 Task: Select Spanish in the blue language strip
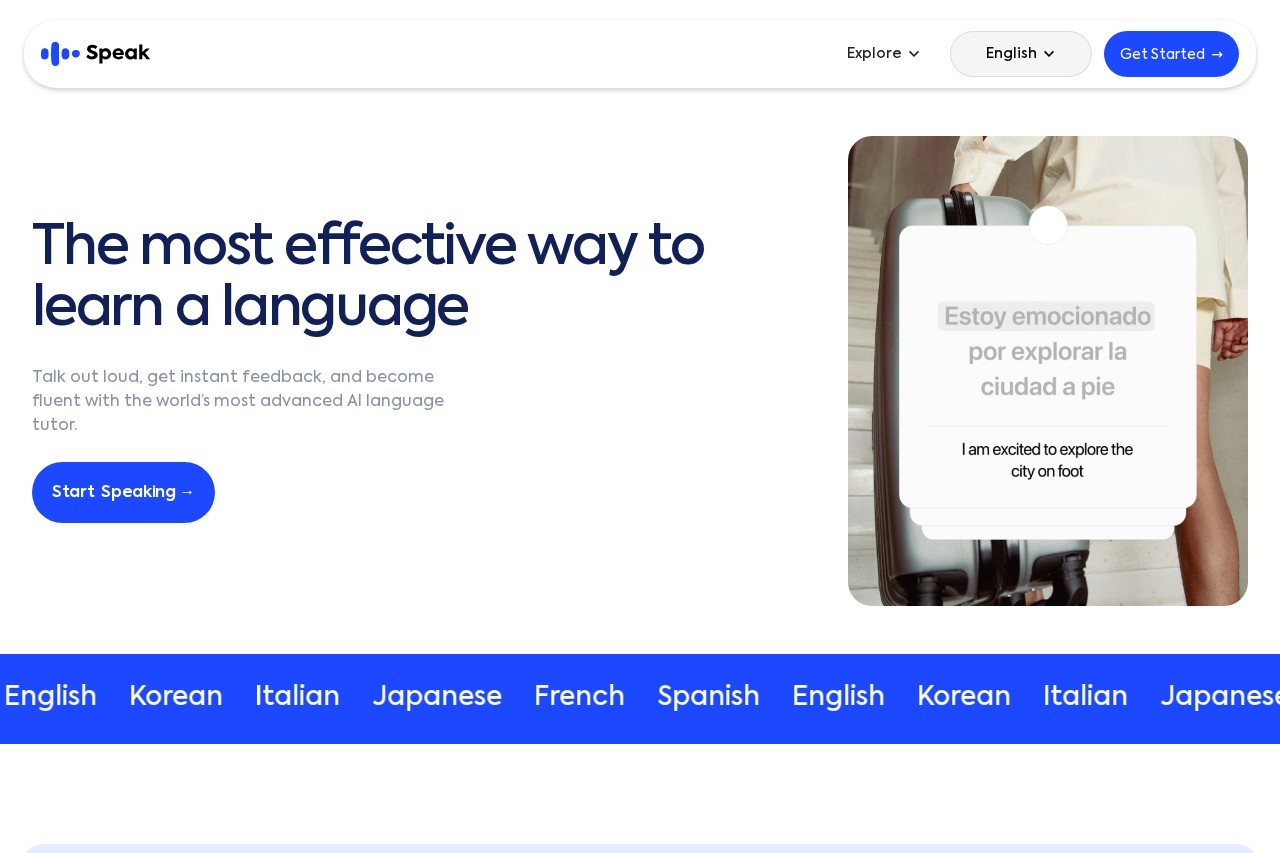[x=708, y=696]
